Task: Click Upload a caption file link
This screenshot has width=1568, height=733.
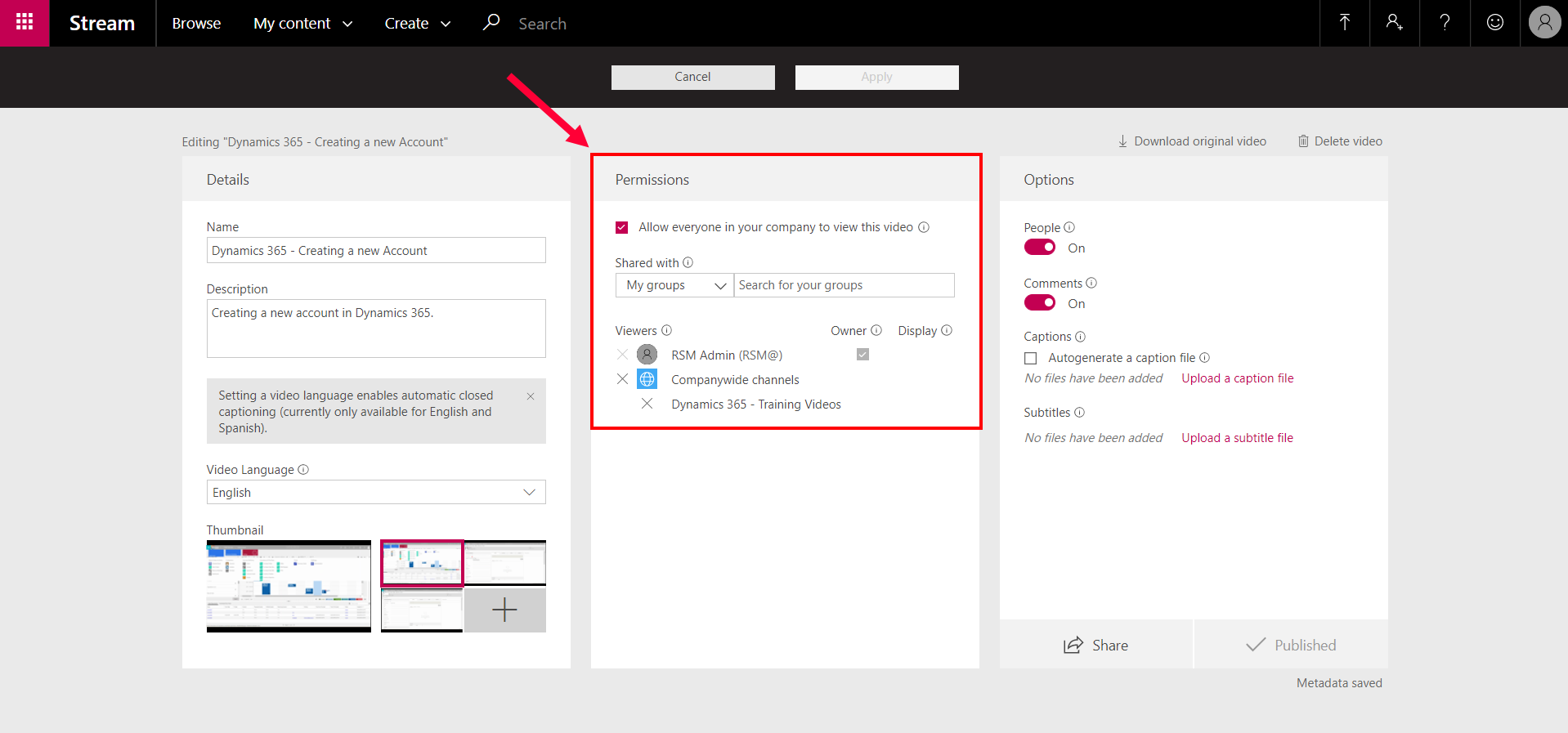Action: click(1237, 378)
